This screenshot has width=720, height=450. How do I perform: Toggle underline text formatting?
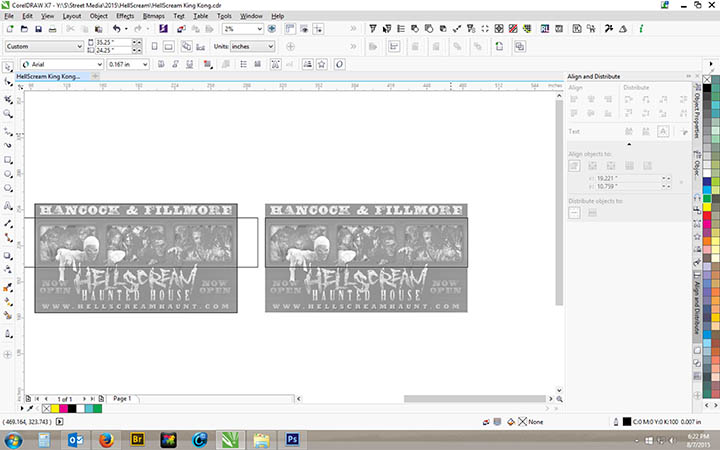(189, 64)
